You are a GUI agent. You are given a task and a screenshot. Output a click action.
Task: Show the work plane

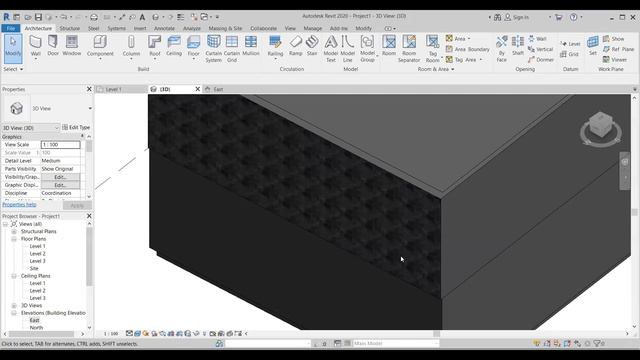click(x=613, y=39)
